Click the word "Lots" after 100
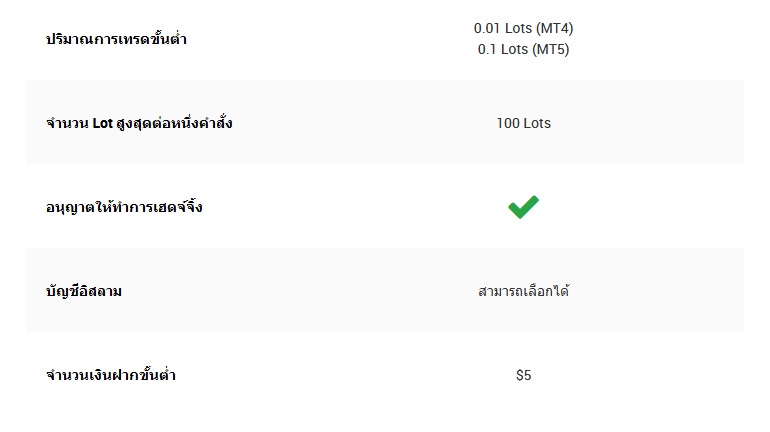 pyautogui.click(x=537, y=123)
